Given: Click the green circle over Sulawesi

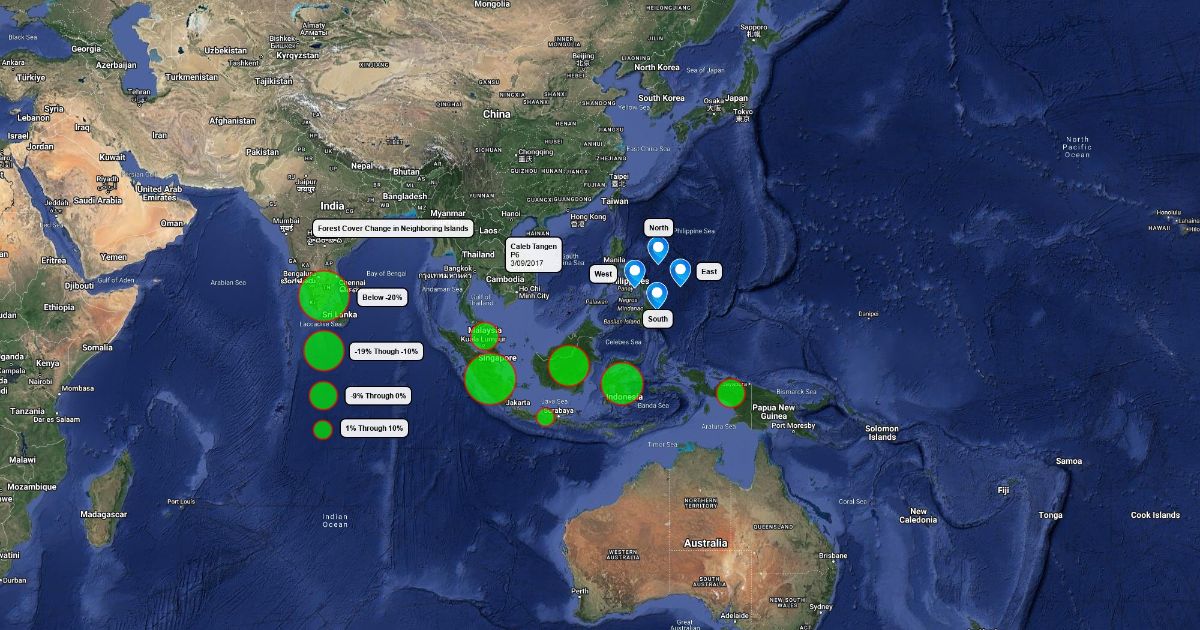Looking at the screenshot, I should tap(621, 384).
